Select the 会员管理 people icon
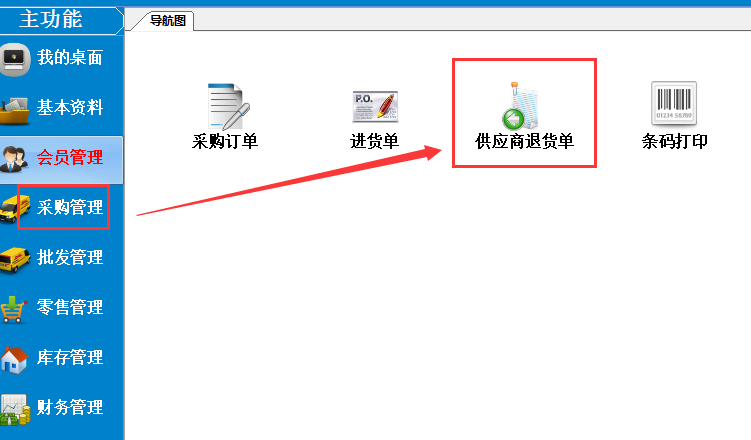 [x=14, y=160]
